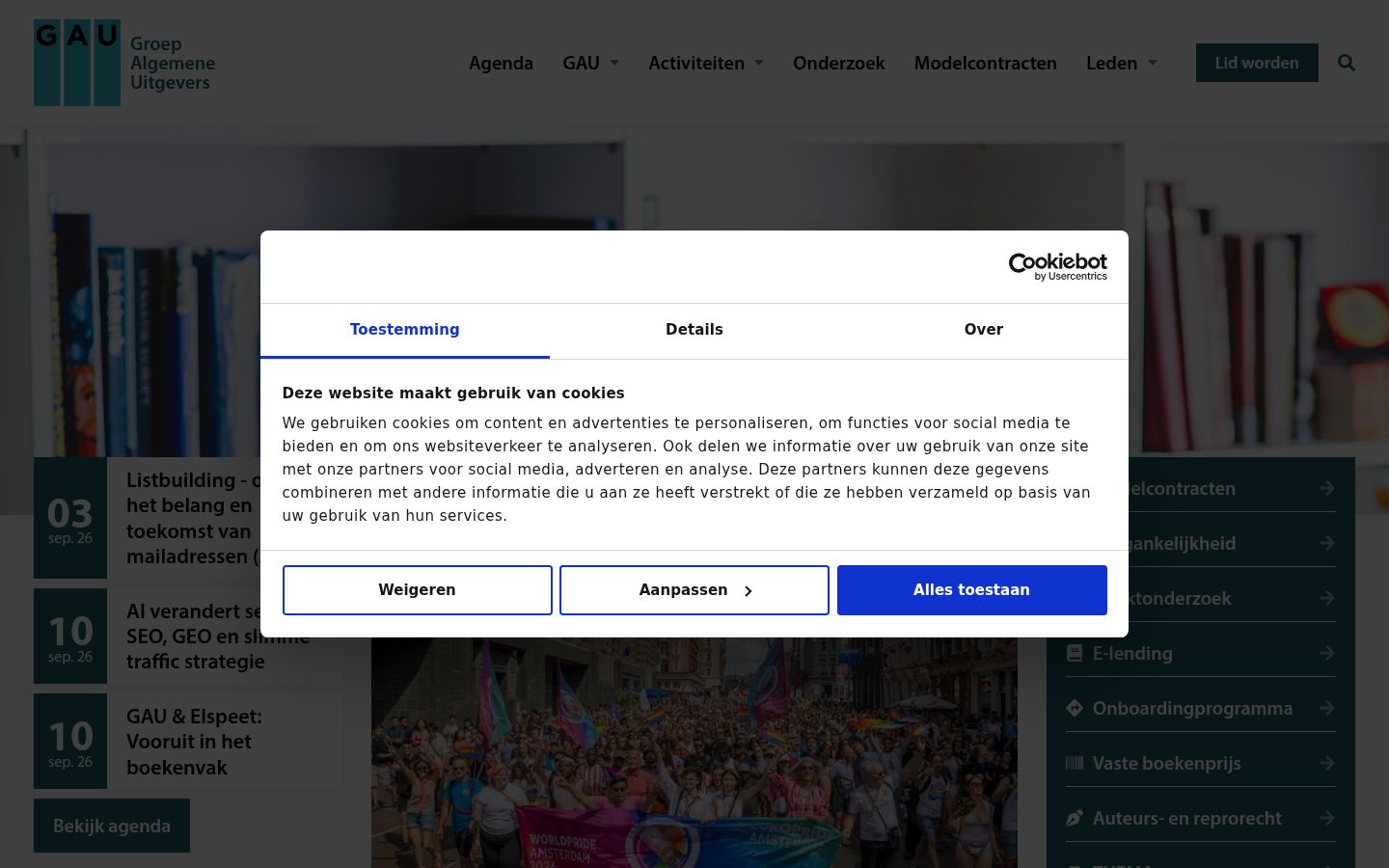Image resolution: width=1389 pixels, height=868 pixels.
Task: Click Groep Algemene Uitgevers header text
Action: click(x=173, y=63)
